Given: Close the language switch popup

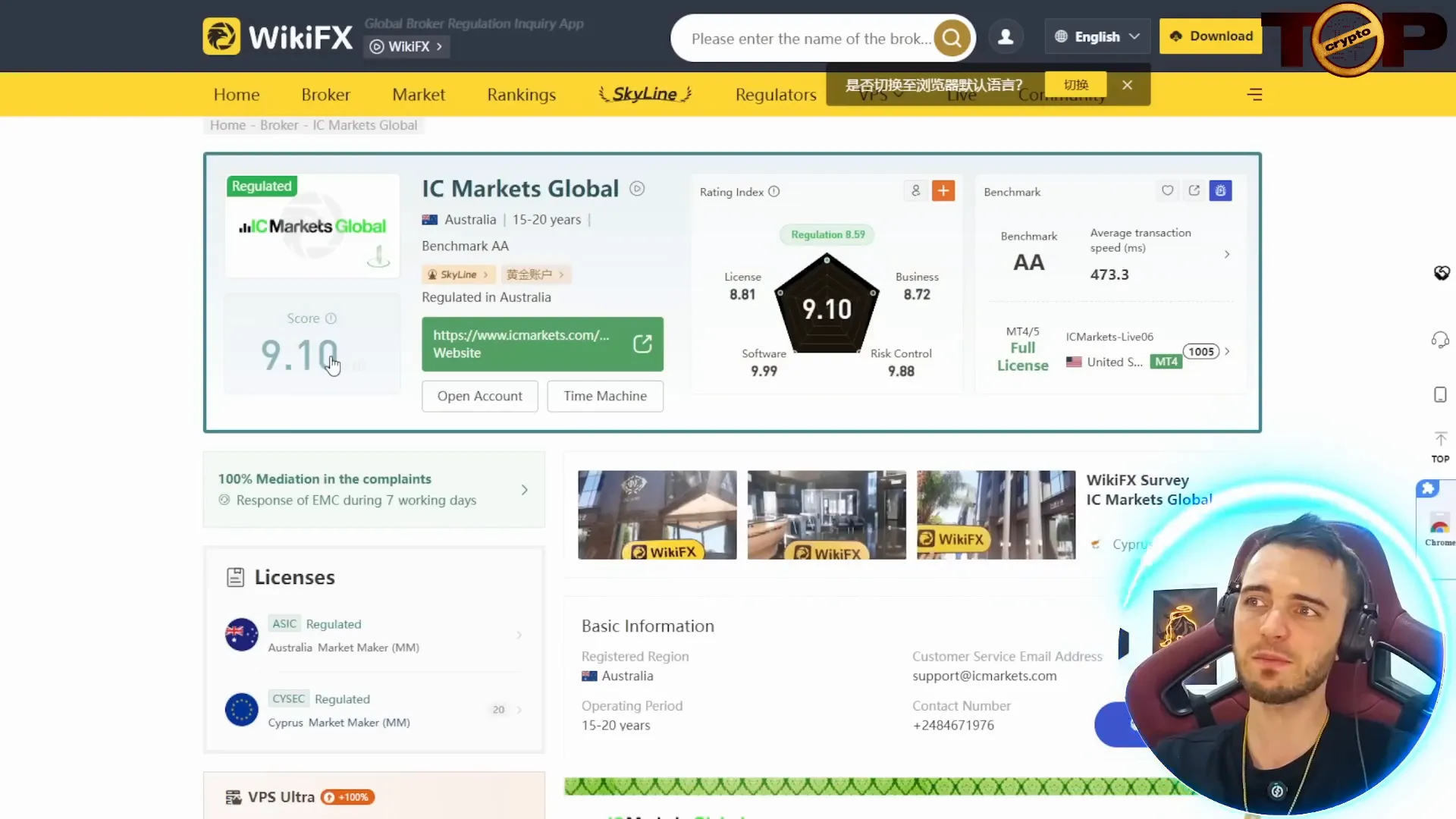Looking at the screenshot, I should [1127, 85].
